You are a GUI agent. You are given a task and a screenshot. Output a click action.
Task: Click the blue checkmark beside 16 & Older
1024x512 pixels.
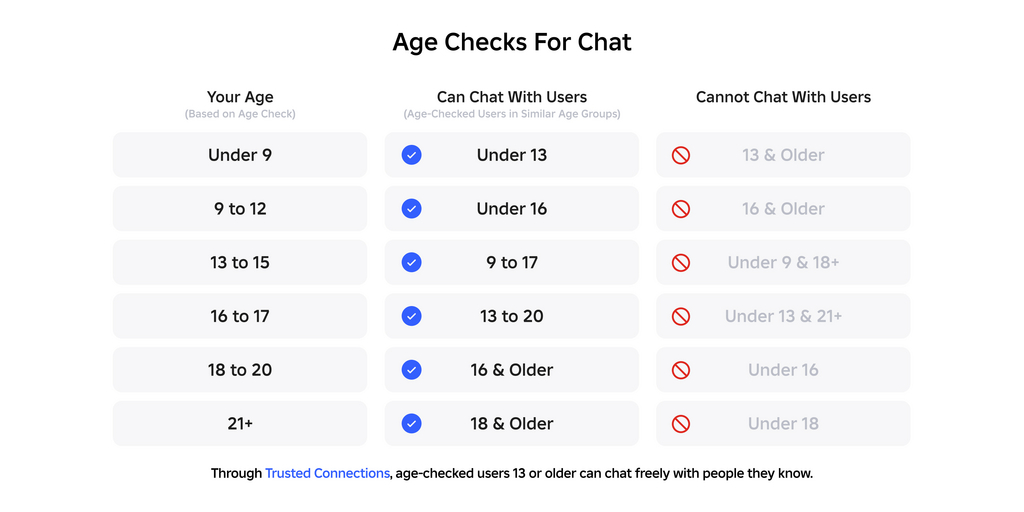click(x=411, y=370)
